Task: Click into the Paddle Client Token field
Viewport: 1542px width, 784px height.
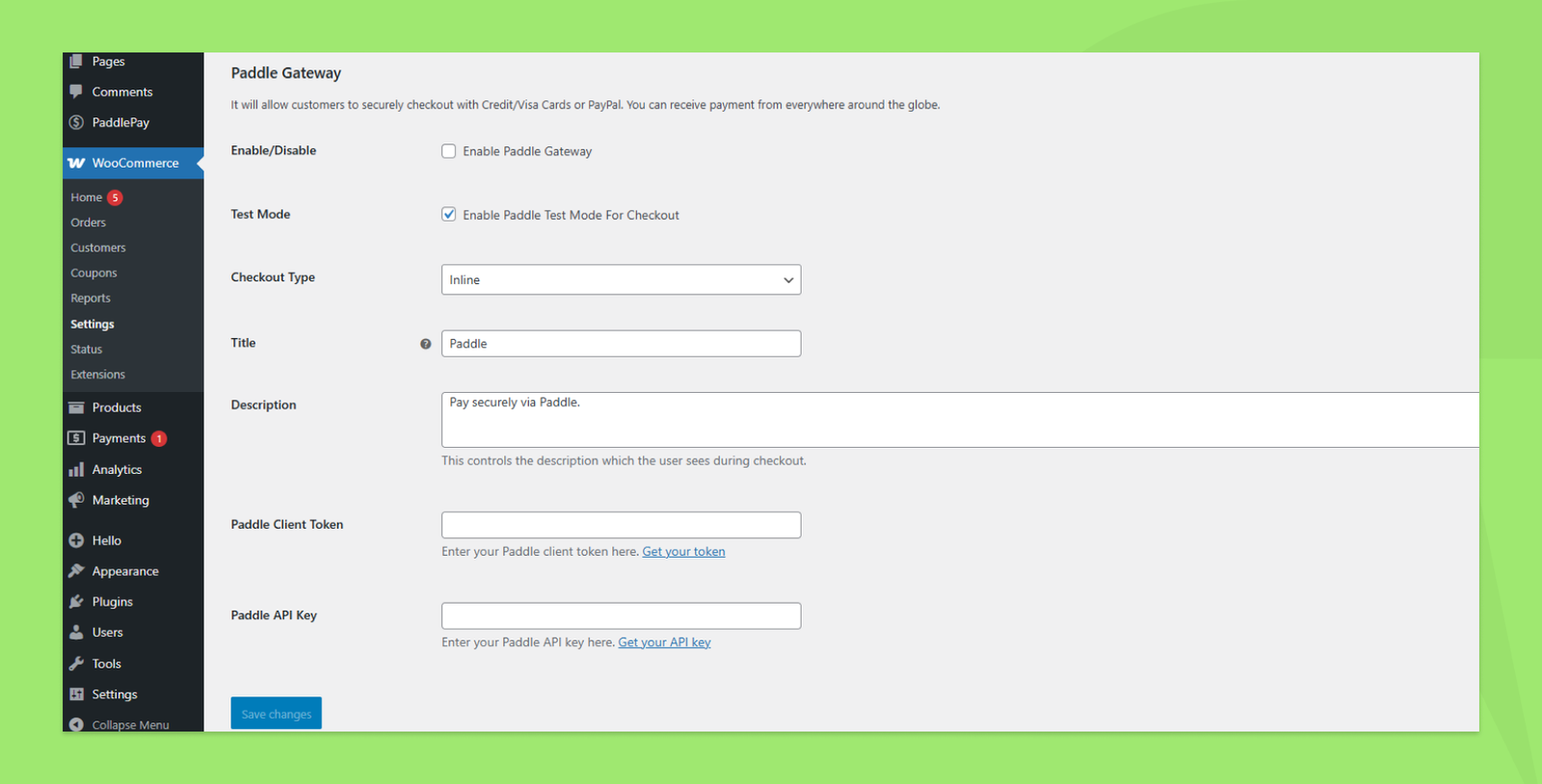Action: [621, 525]
